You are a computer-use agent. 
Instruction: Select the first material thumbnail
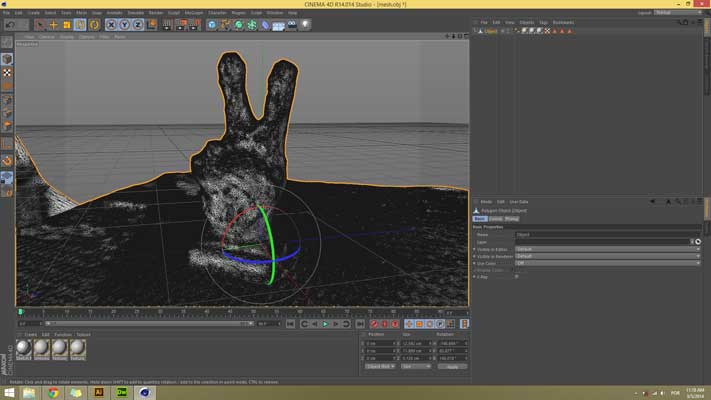pos(25,347)
